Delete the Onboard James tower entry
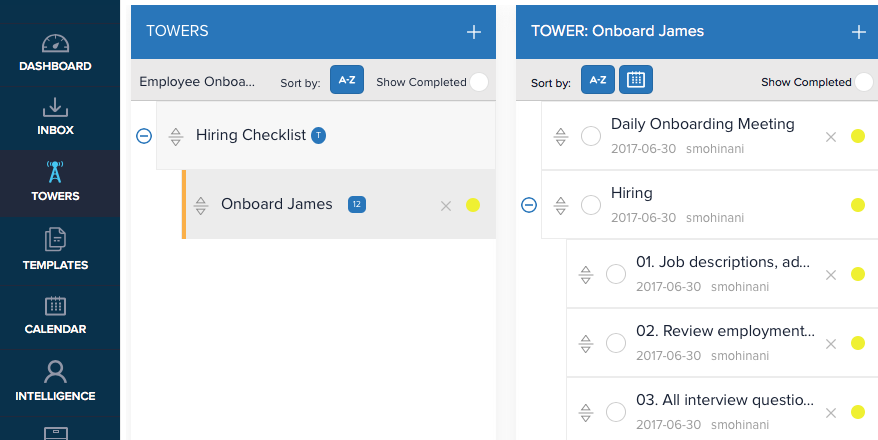 coord(446,205)
